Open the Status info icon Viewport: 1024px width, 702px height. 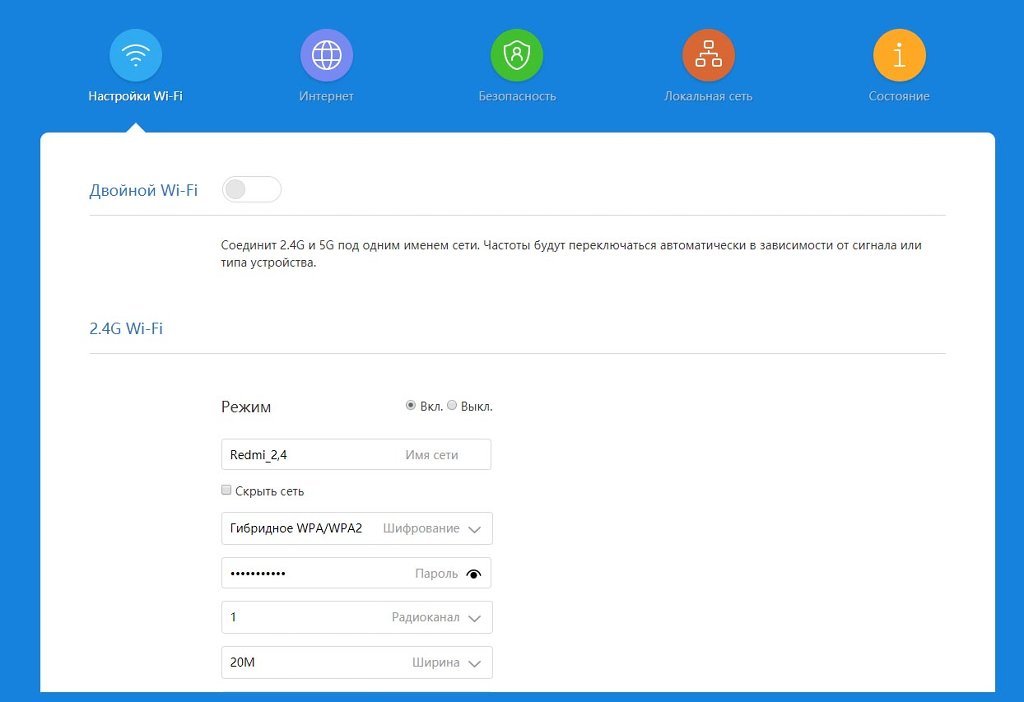899,55
